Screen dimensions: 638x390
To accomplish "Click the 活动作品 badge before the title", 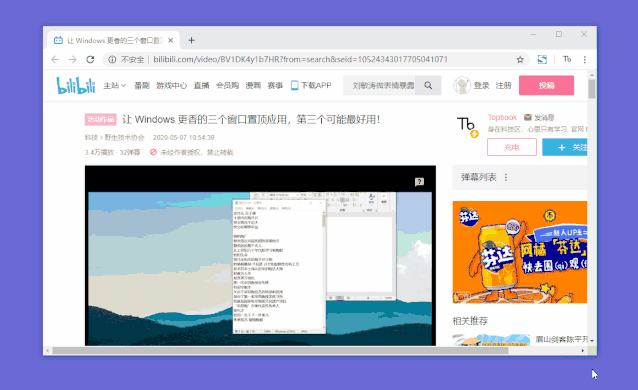I will [101, 119].
